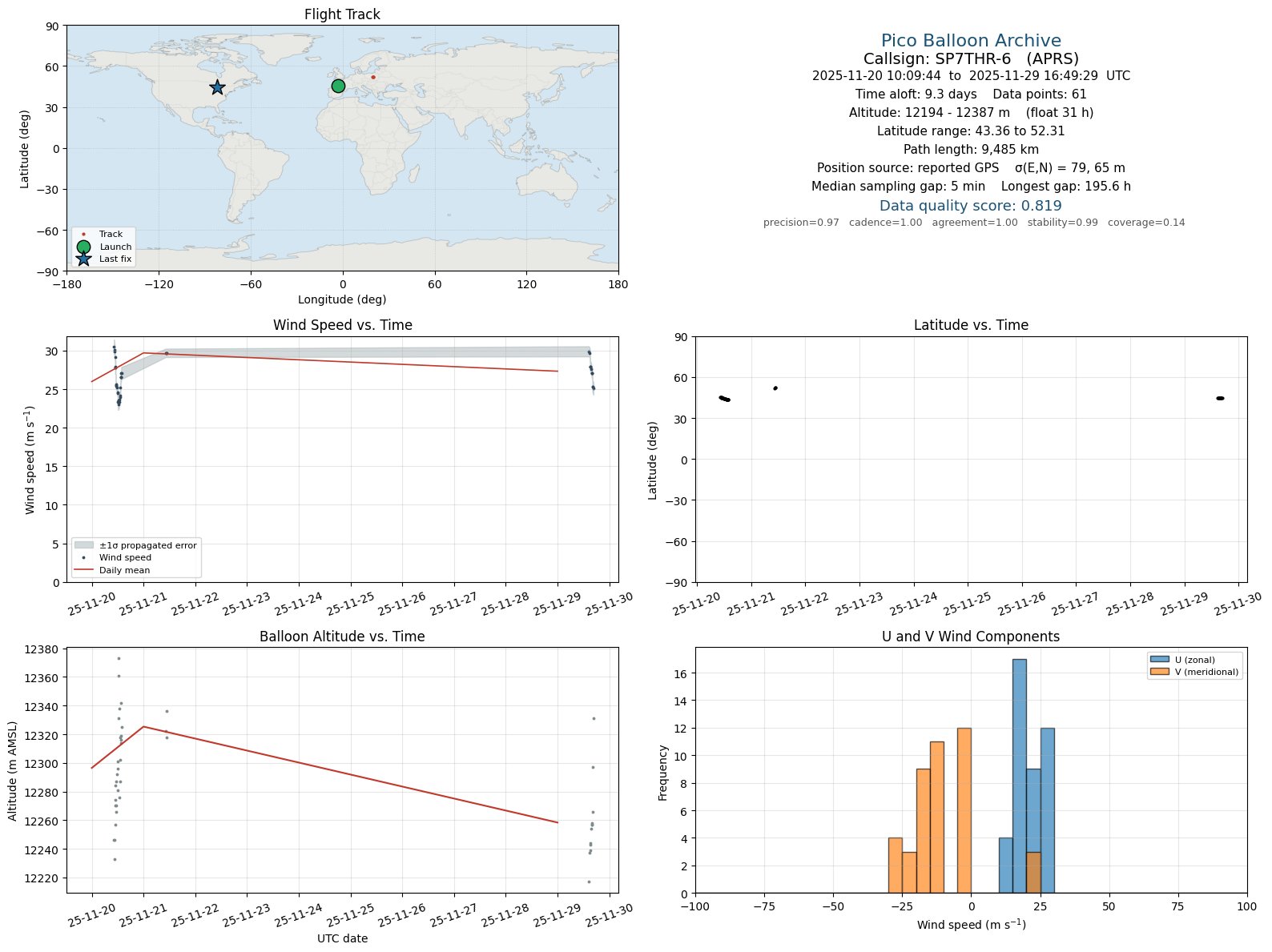This screenshot has height=952, width=1272.
Task: Click the Latitude vs. Time title
Action: 971,325
